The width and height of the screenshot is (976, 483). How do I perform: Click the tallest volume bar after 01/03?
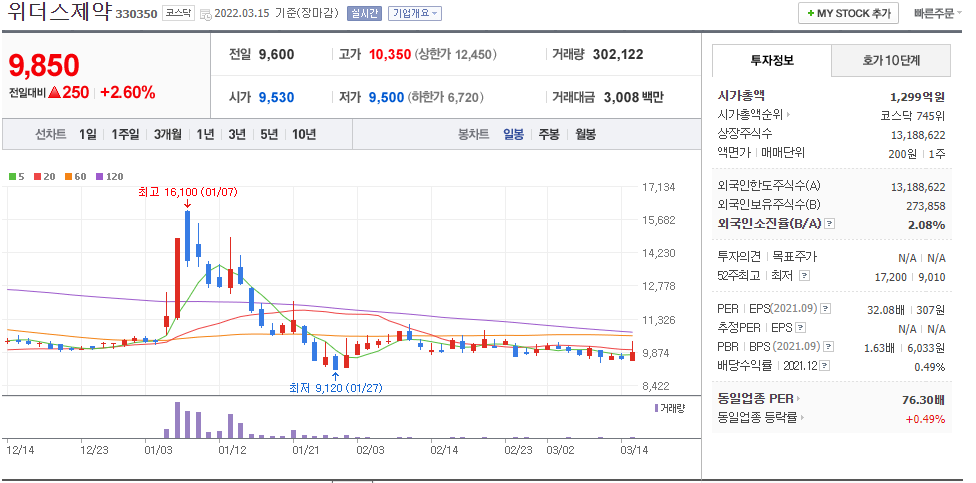coord(177,420)
